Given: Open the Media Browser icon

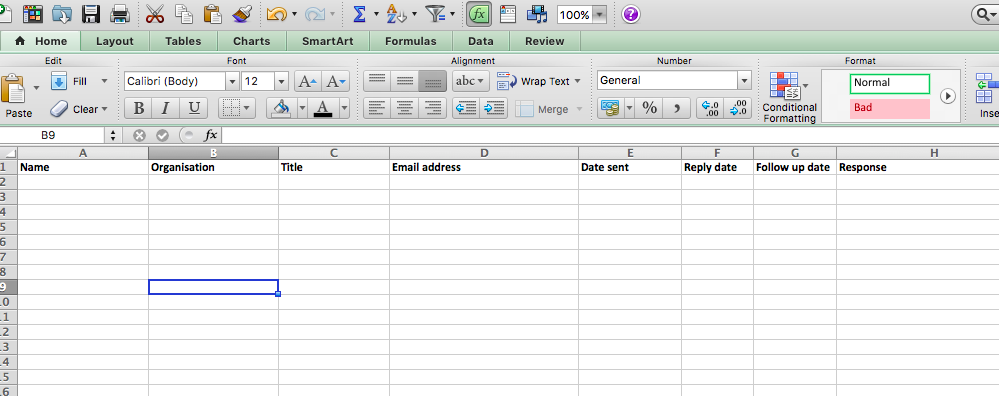Looking at the screenshot, I should coord(537,14).
